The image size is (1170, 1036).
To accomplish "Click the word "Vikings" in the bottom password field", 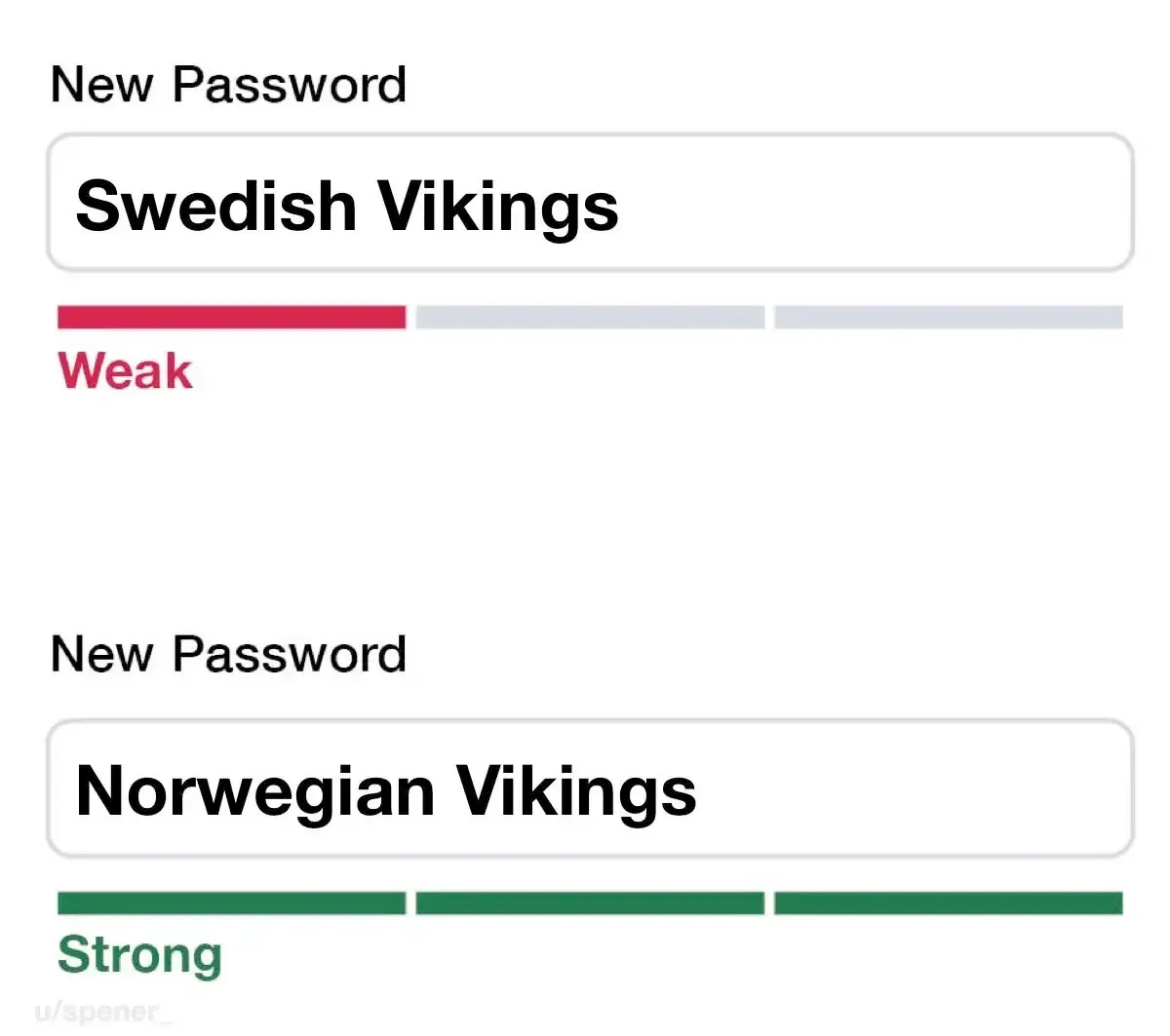I will pos(576,790).
